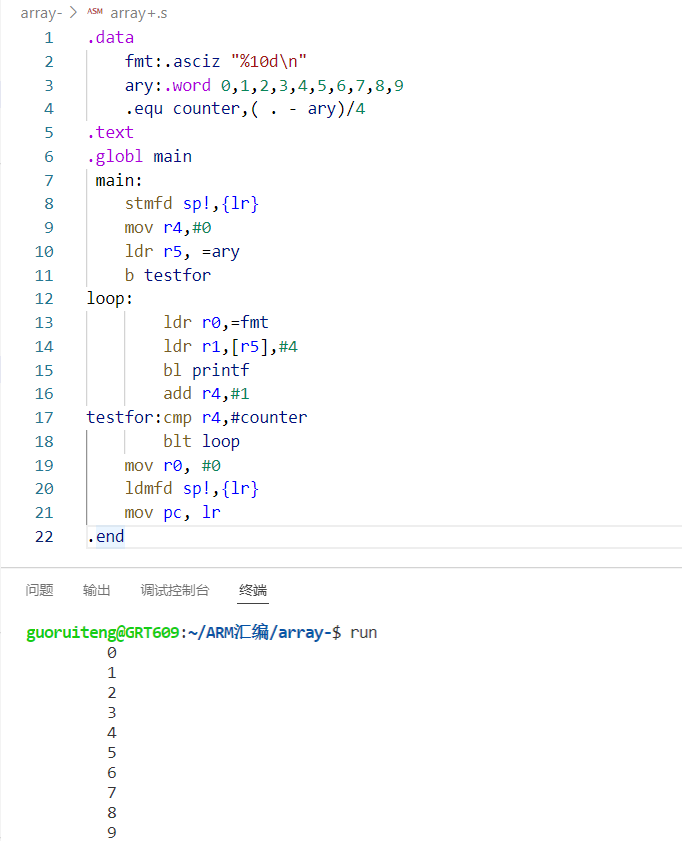682x841 pixels.
Task: Click ldr r0,=fmt instruction
Action: pyautogui.click(x=216, y=322)
